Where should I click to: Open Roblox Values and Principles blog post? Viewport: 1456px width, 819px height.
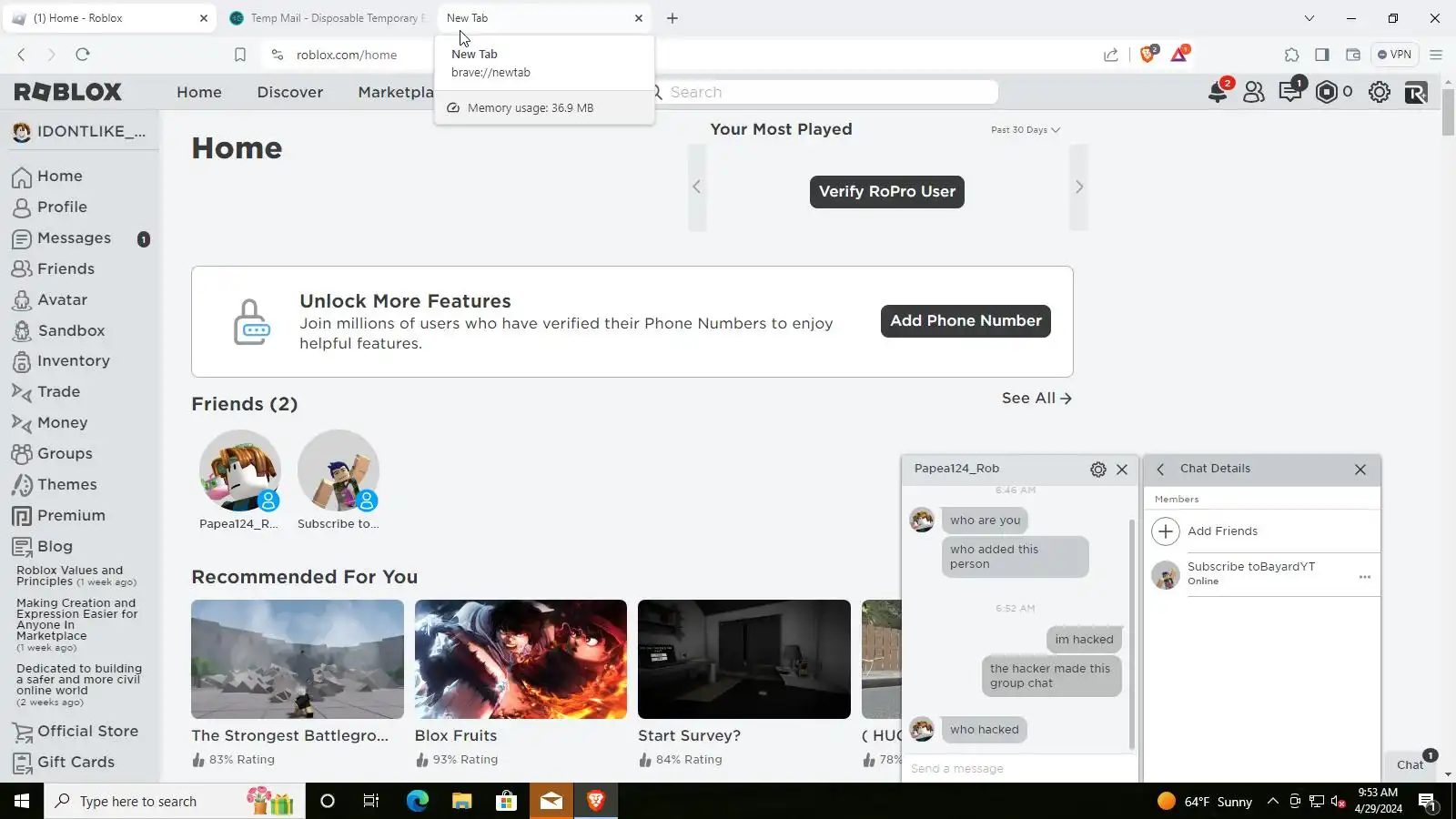pyautogui.click(x=76, y=576)
